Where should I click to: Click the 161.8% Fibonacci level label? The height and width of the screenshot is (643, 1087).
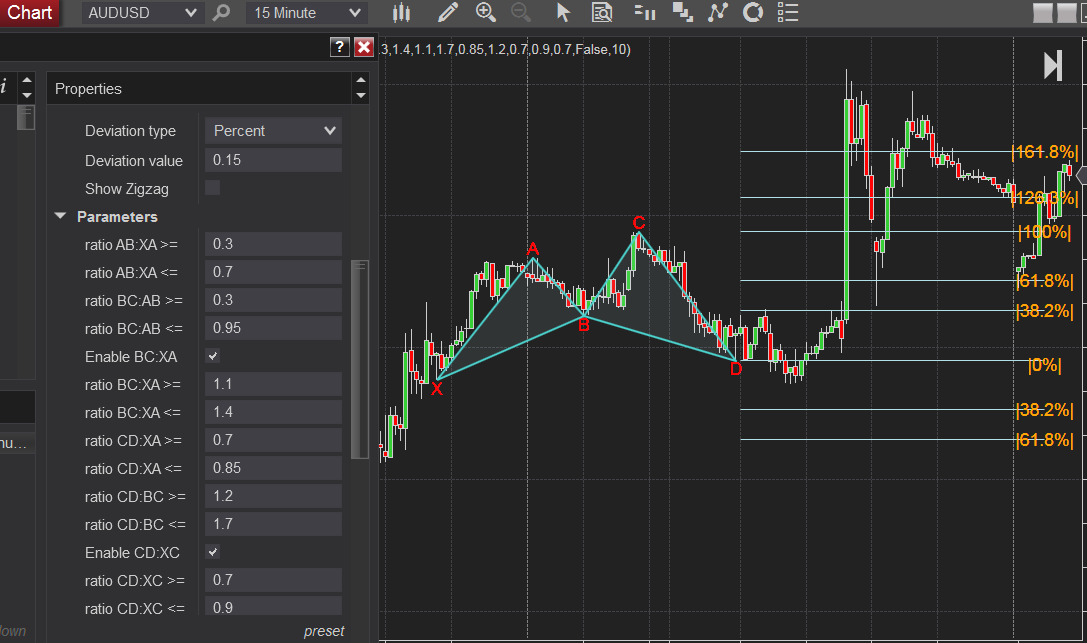coord(1045,152)
